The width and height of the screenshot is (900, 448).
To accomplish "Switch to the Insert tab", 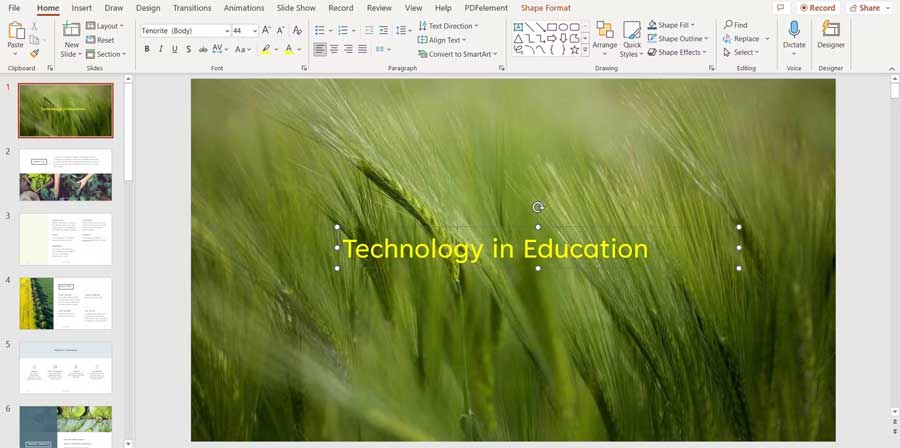I will [x=82, y=8].
